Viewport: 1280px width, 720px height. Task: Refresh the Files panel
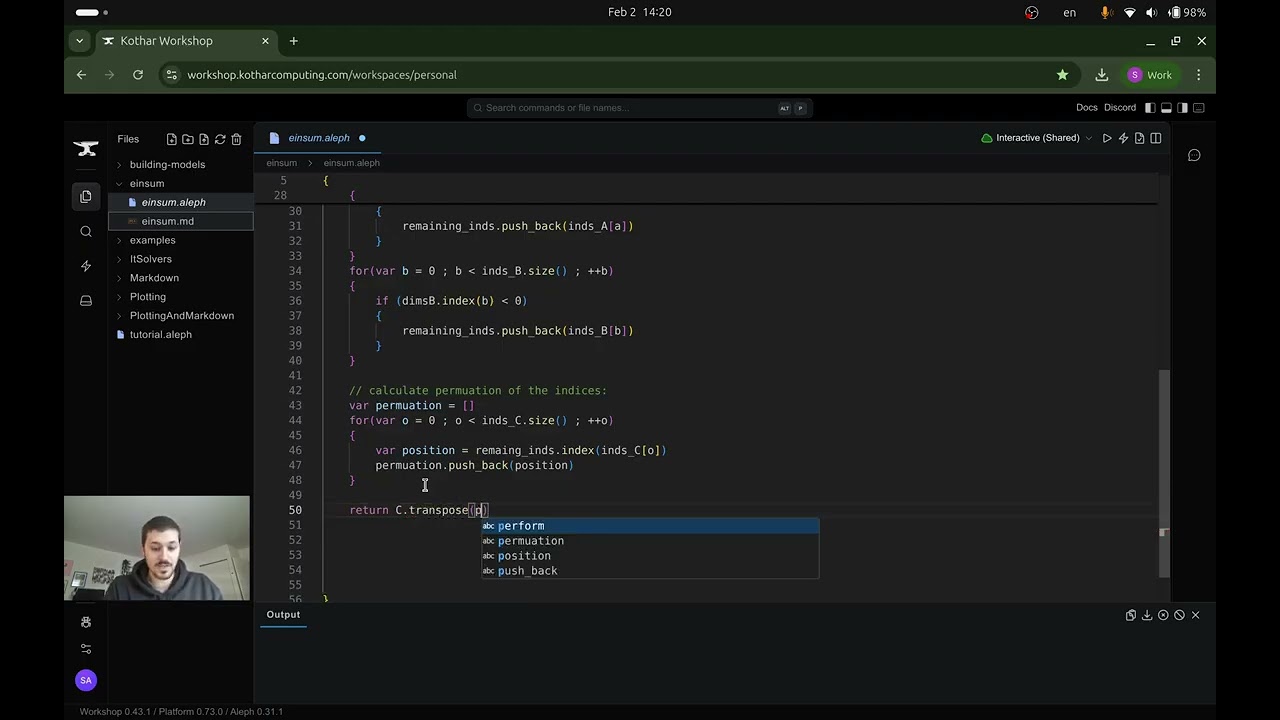[220, 139]
